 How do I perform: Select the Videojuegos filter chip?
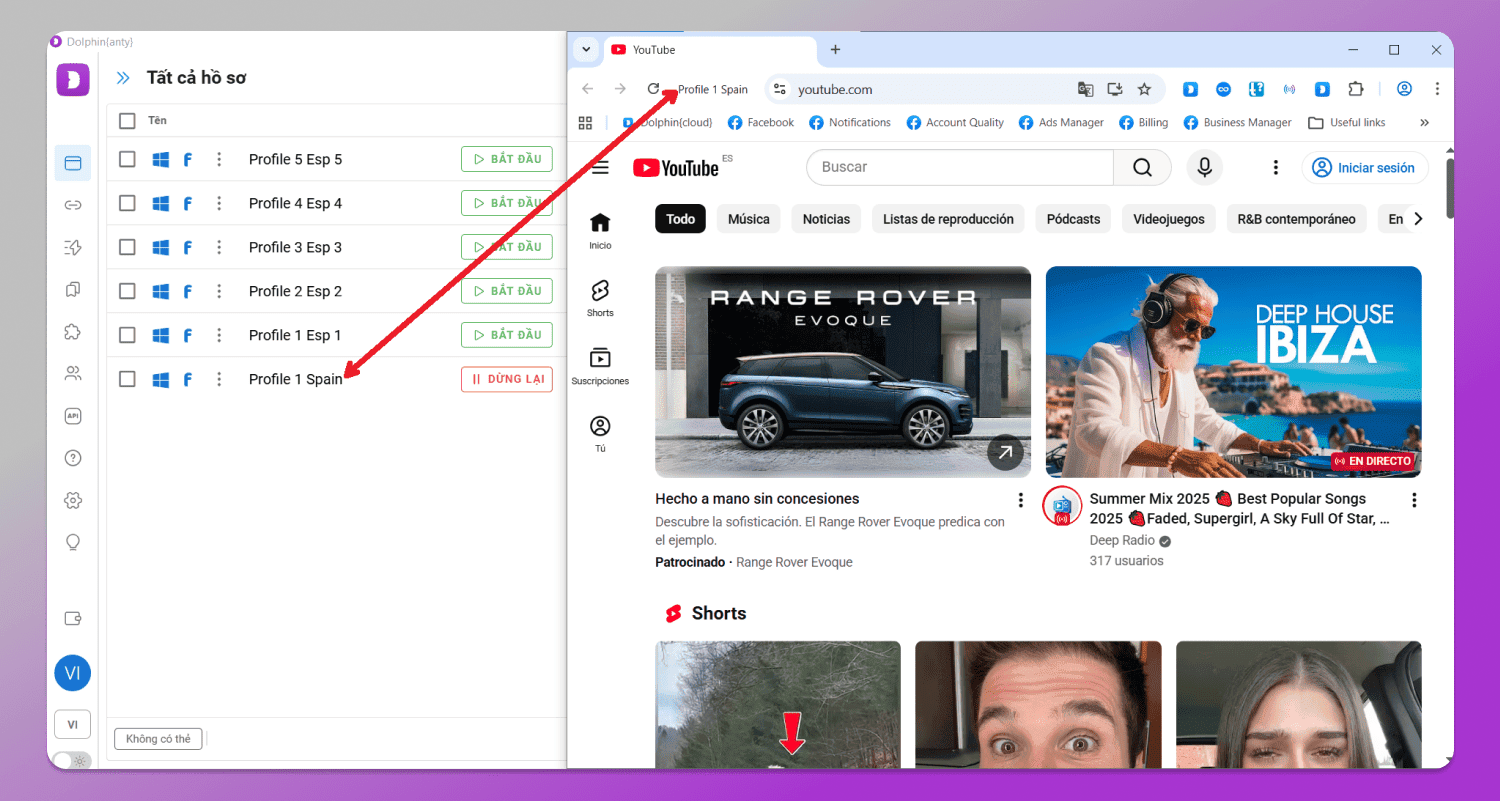coord(1169,219)
